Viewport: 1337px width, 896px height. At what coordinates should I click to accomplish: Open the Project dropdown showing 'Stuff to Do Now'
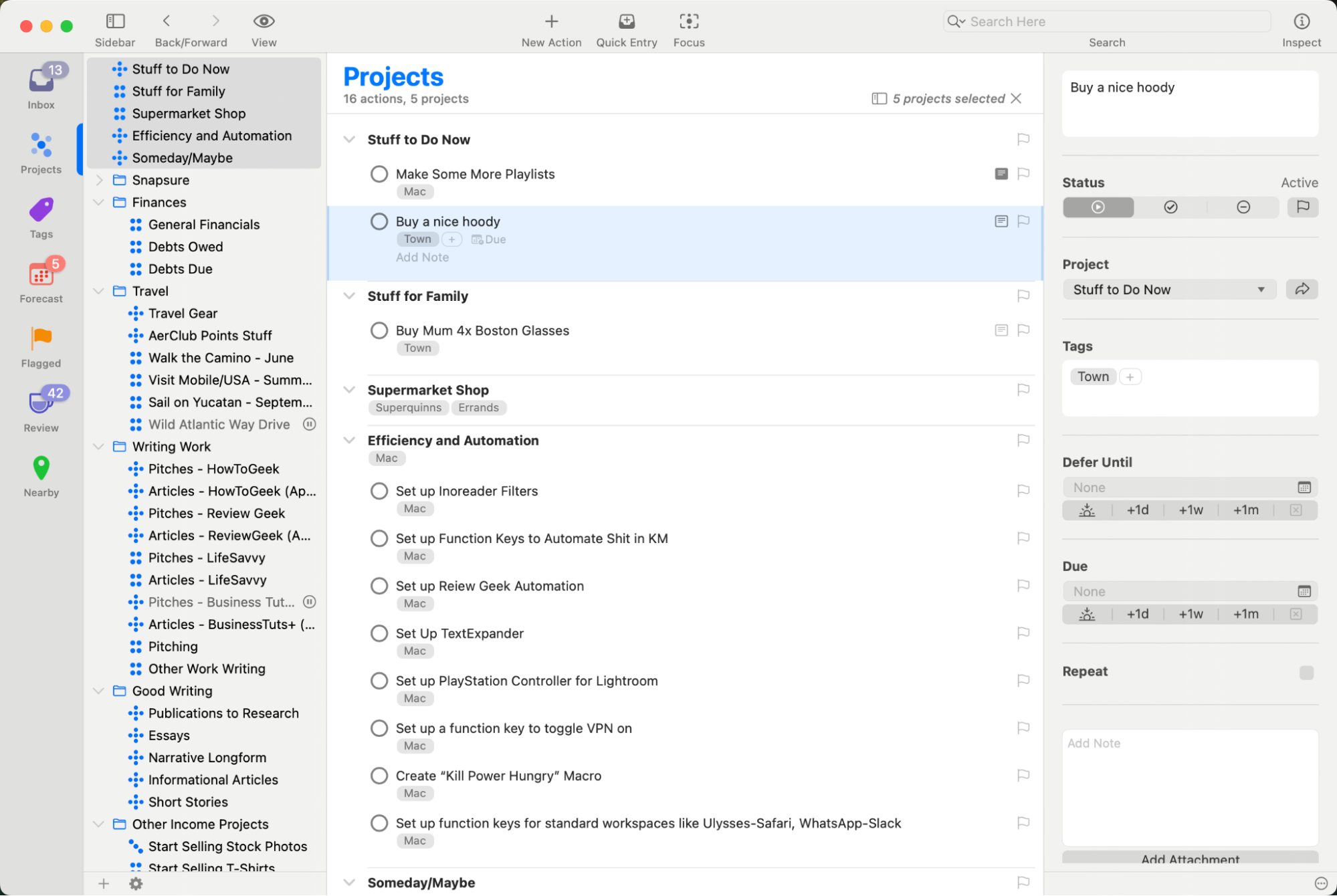[x=1169, y=289]
